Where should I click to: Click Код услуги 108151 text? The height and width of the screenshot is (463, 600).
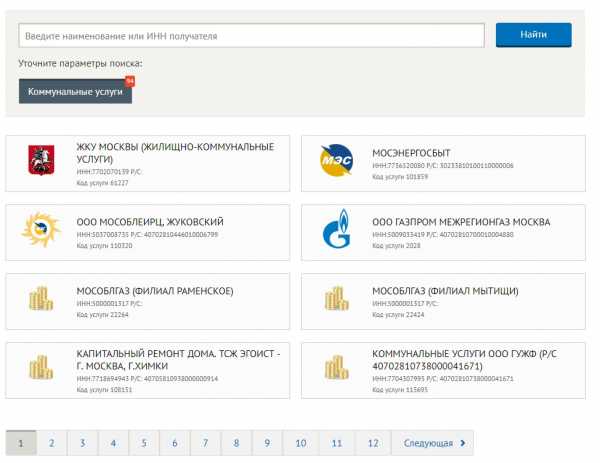104,390
